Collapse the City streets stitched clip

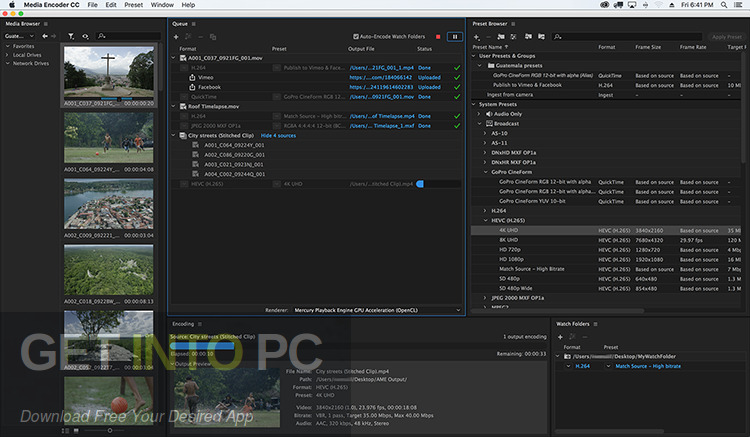(174, 135)
